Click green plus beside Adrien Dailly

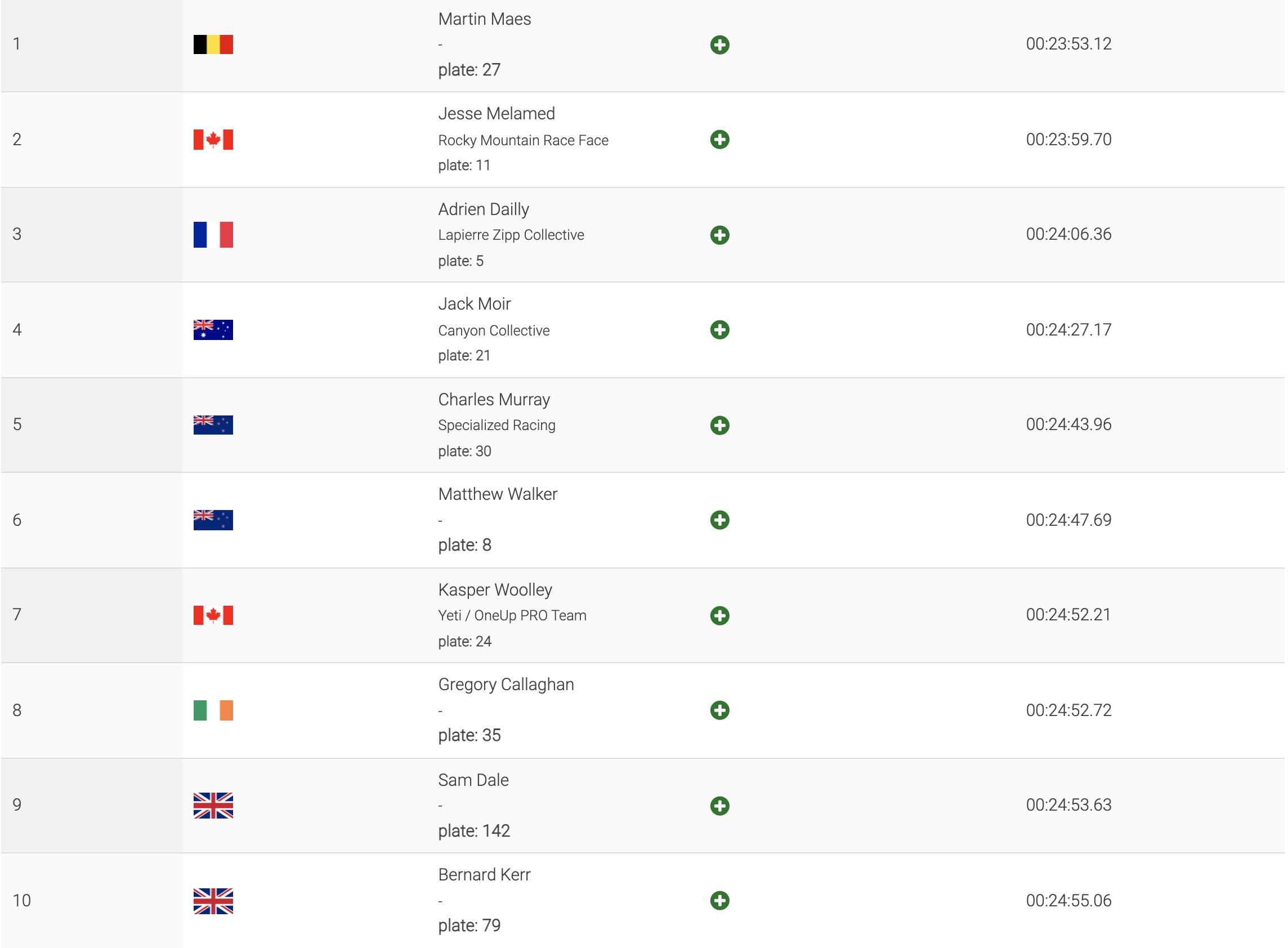click(719, 235)
